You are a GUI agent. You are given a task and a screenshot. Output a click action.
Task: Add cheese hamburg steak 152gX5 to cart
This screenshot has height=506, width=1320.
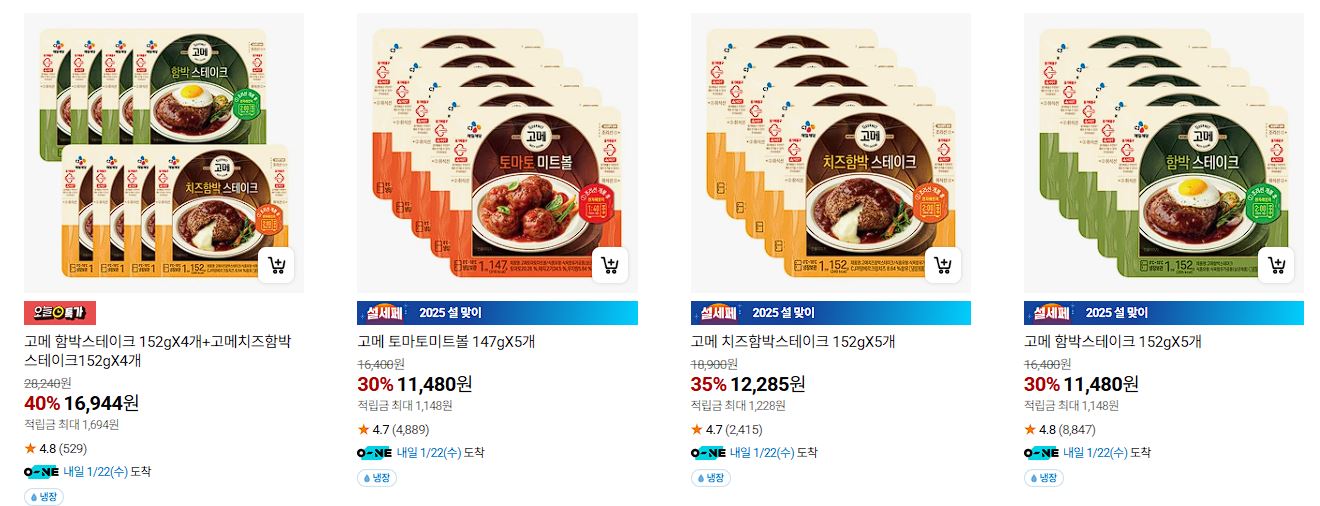click(x=943, y=266)
